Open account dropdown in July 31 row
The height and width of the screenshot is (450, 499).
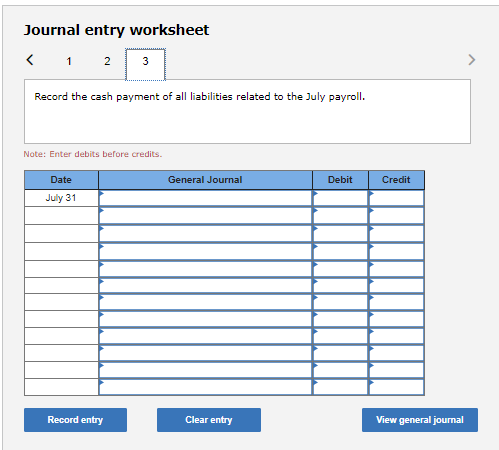(205, 198)
